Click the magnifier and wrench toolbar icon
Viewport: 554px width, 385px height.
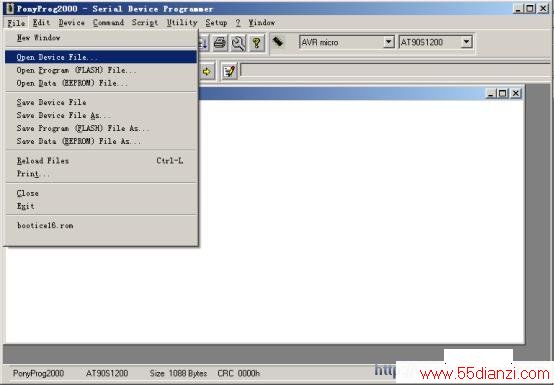point(238,43)
